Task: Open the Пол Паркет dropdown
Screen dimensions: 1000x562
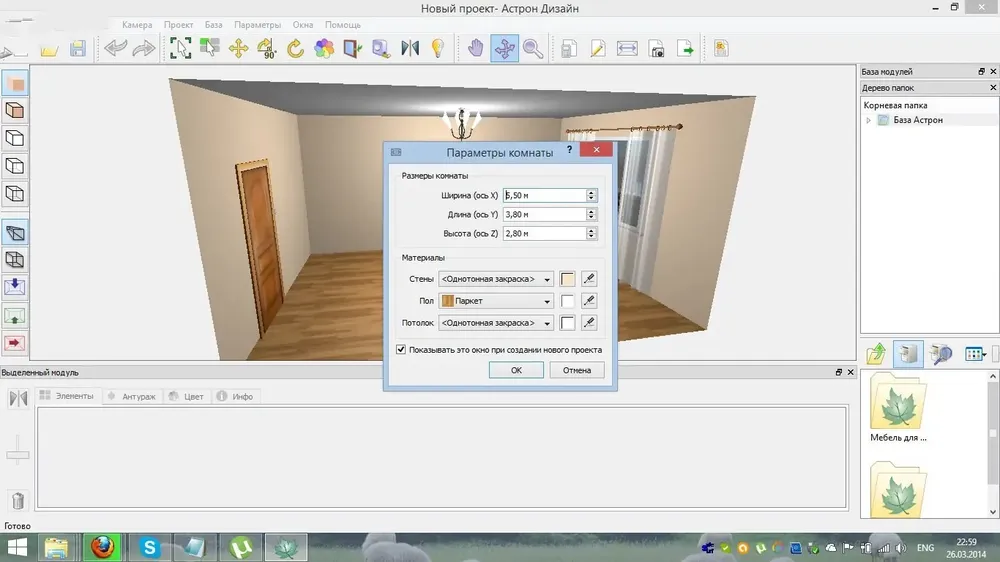Action: click(496, 301)
